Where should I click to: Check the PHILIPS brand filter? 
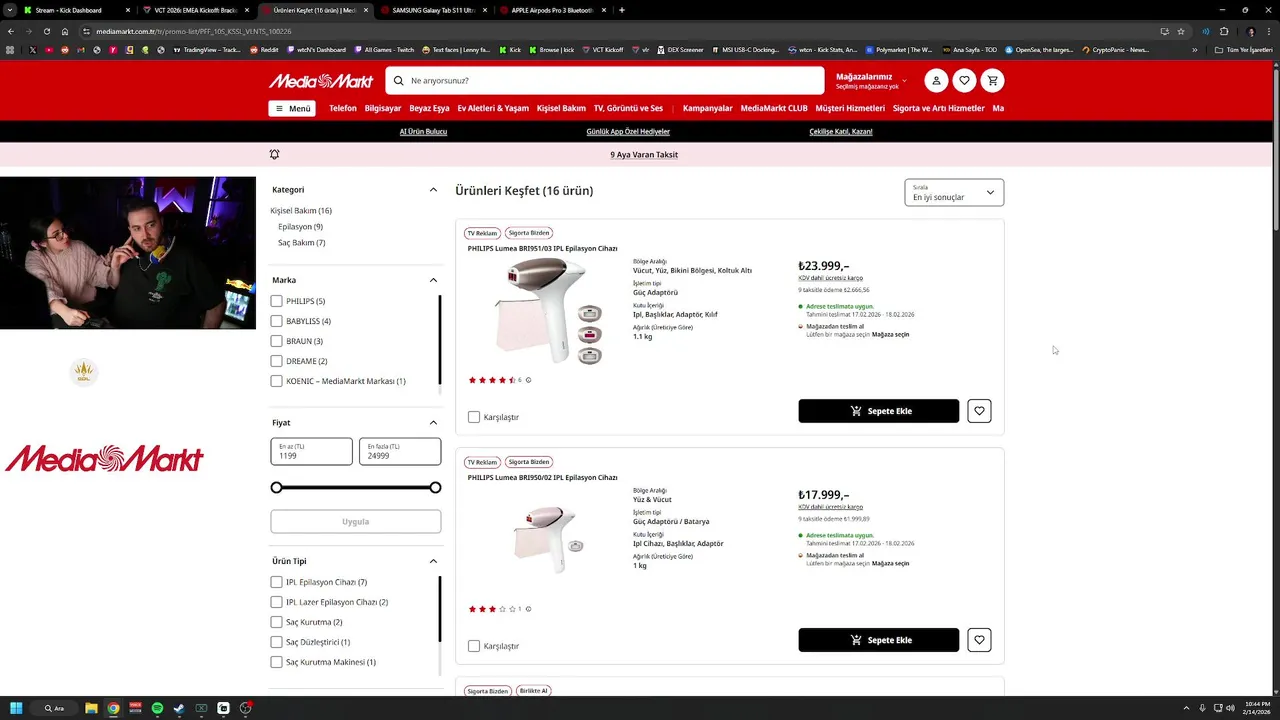276,301
